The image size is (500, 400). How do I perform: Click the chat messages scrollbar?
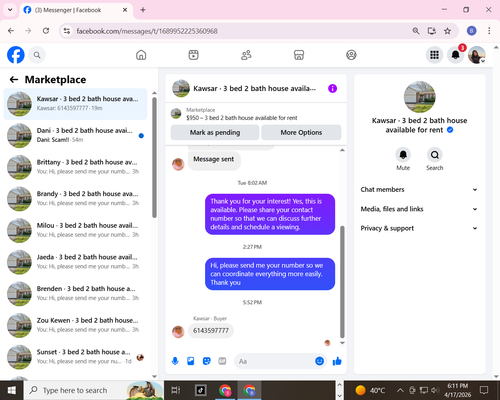coord(342,282)
